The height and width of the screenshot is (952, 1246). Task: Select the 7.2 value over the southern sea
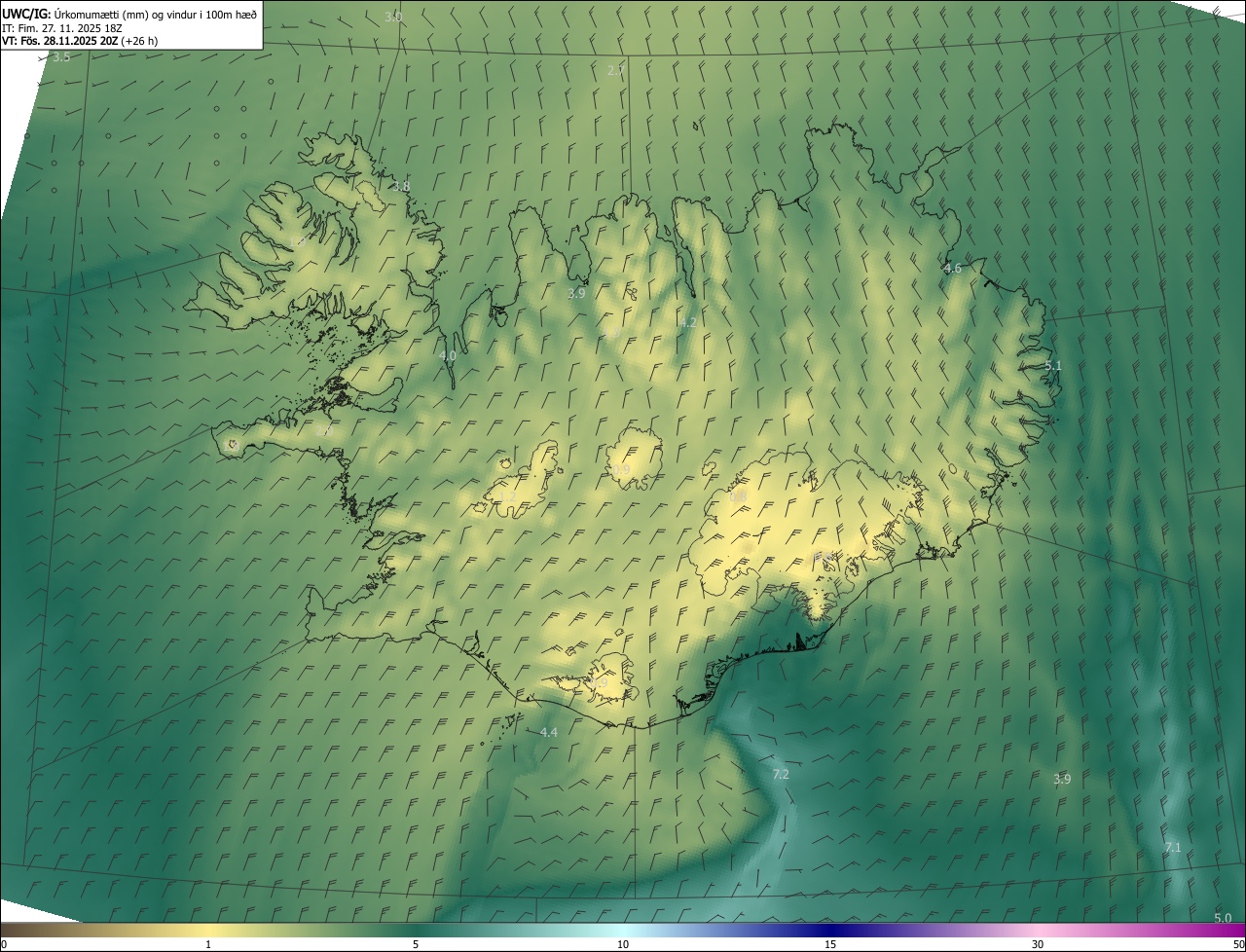coord(781,774)
